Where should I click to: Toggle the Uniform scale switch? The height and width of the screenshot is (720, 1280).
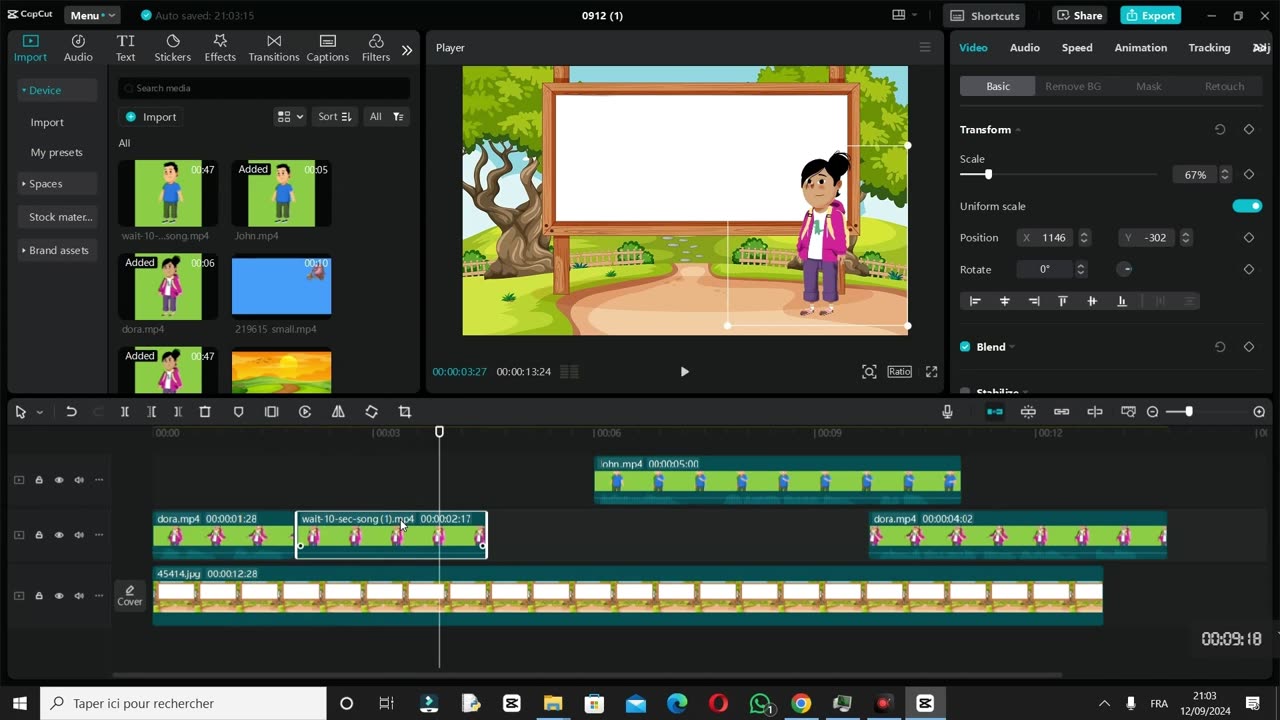(1247, 206)
